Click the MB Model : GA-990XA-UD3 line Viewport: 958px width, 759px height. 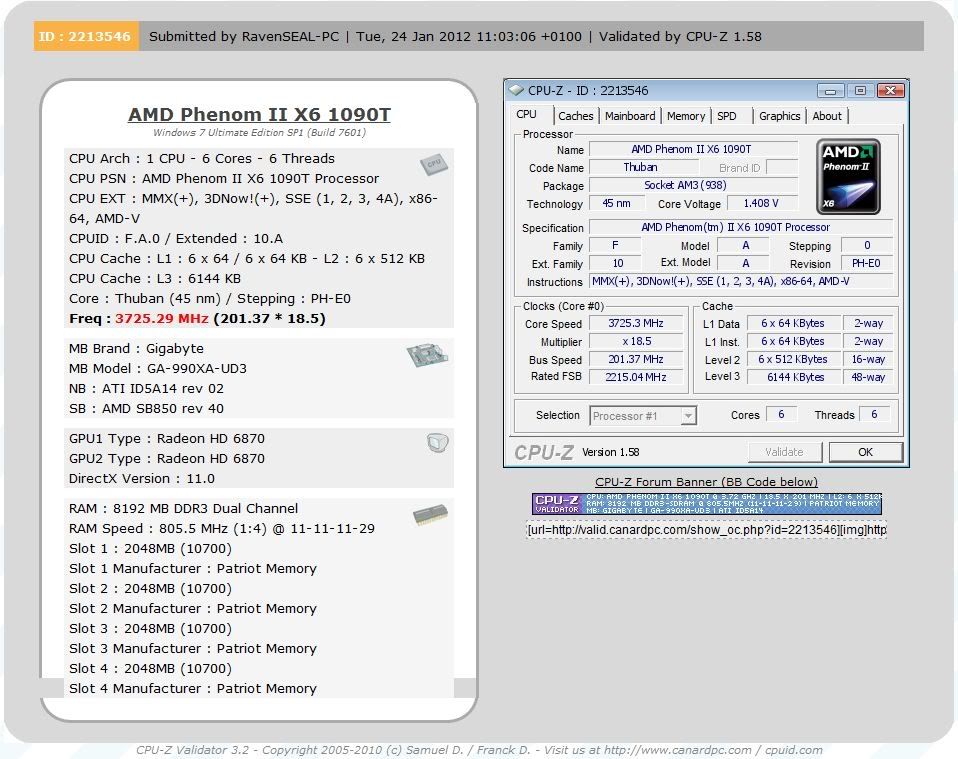[x=158, y=368]
